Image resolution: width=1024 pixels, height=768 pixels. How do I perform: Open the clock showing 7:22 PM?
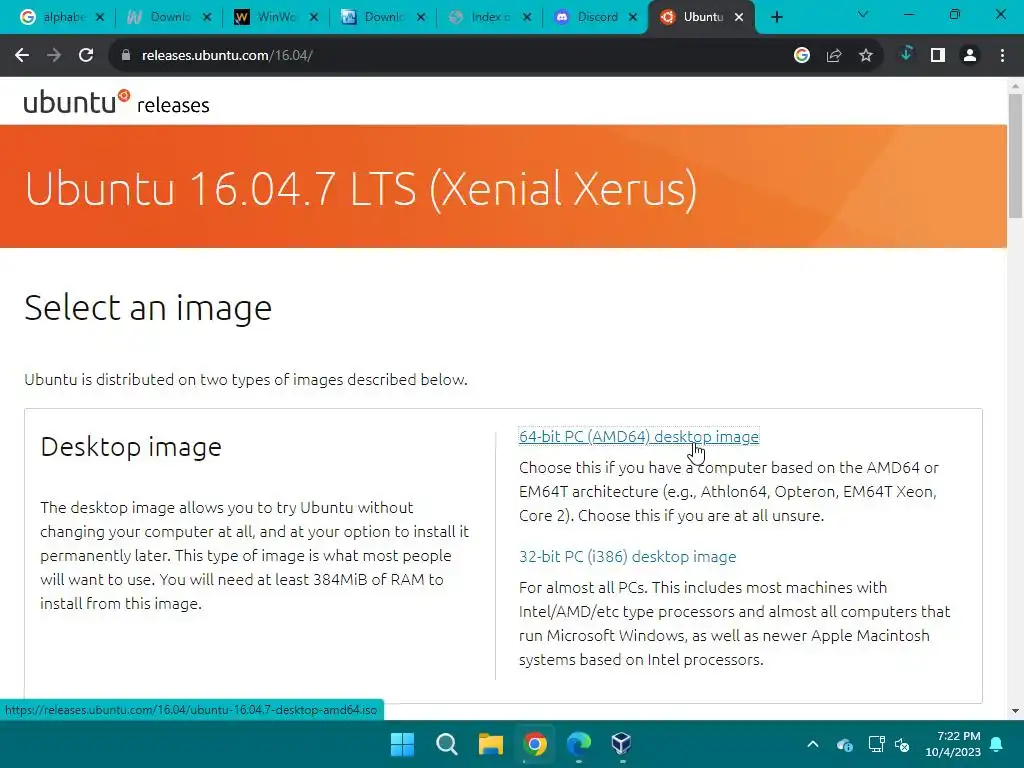(953, 744)
